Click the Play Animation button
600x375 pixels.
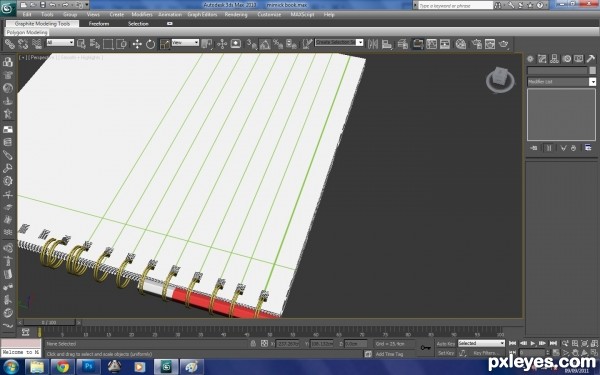click(533, 343)
